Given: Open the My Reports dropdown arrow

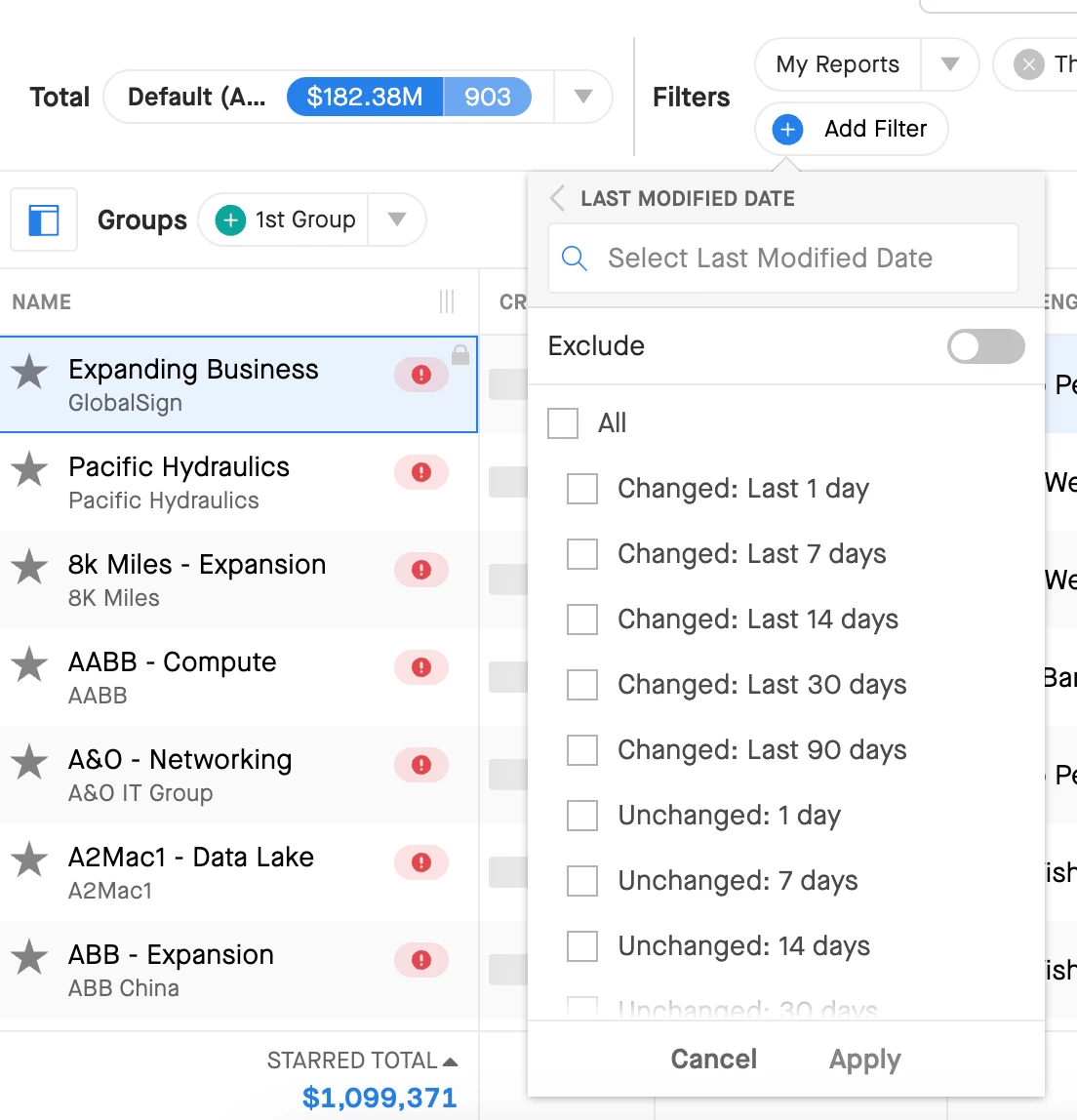Looking at the screenshot, I should (x=950, y=64).
